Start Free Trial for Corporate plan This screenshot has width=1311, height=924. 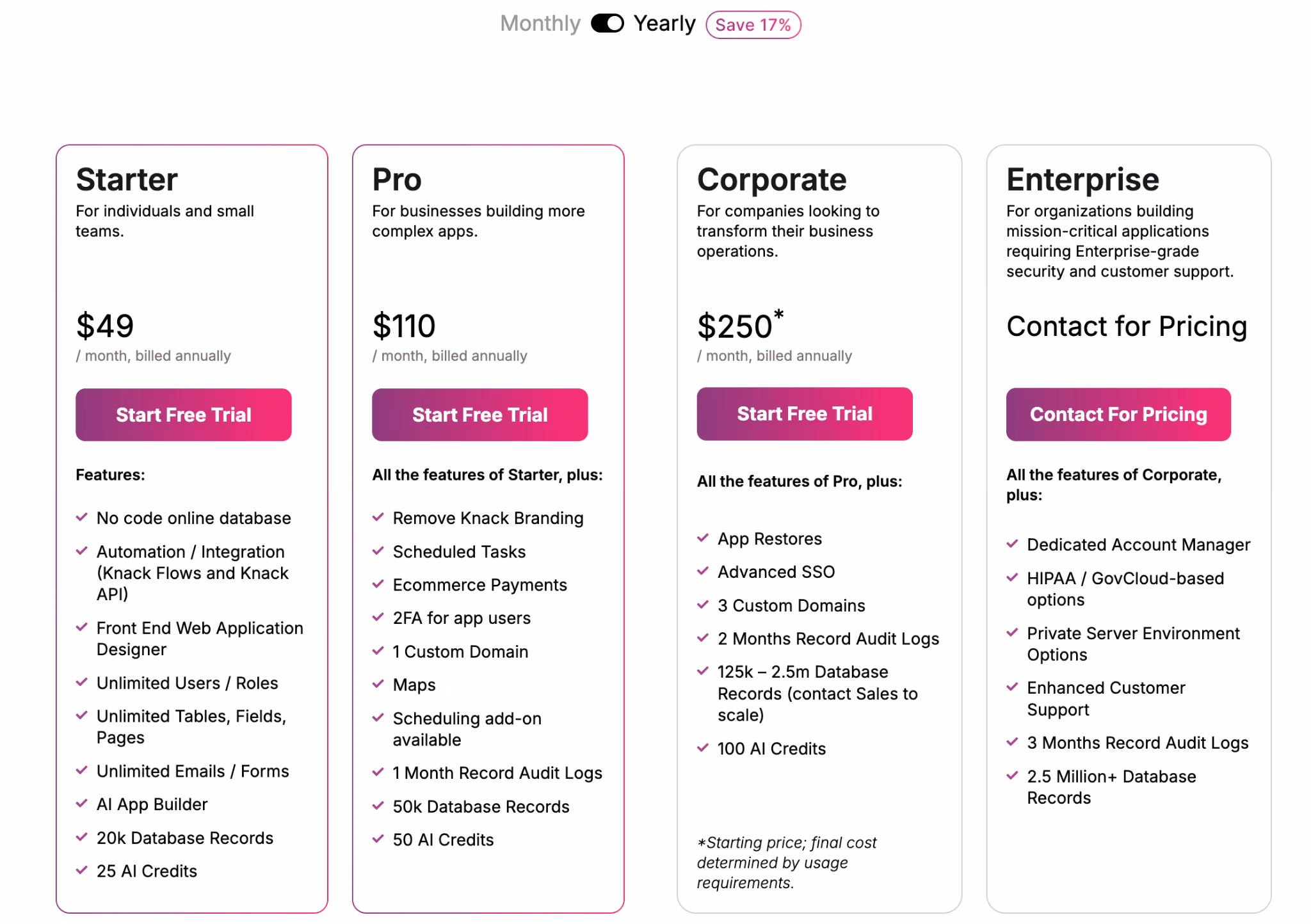tap(805, 413)
